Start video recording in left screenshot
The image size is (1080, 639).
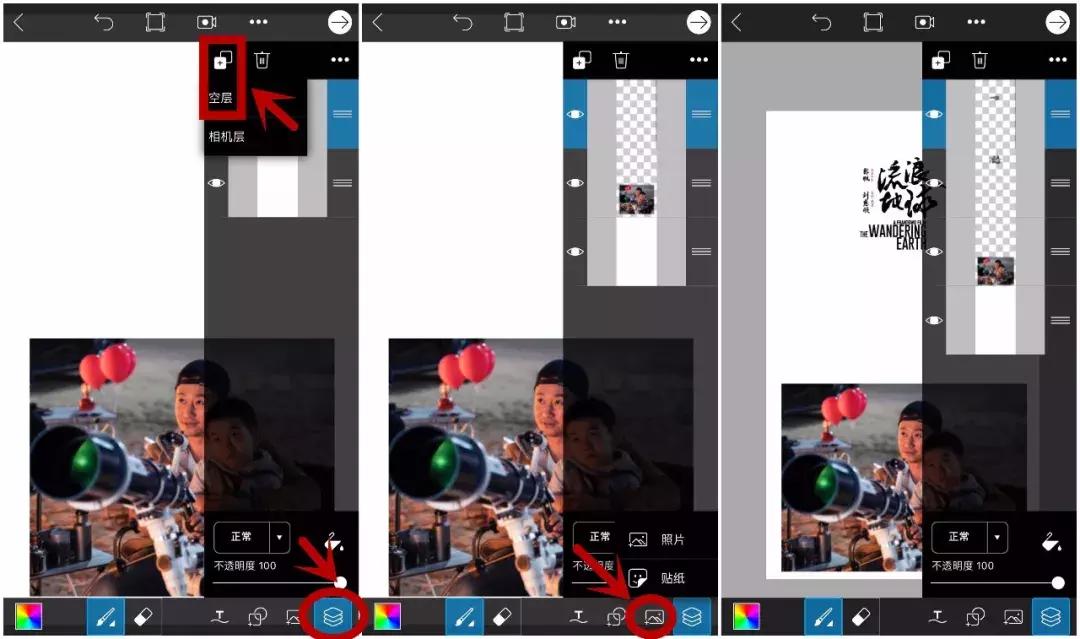click(x=207, y=22)
